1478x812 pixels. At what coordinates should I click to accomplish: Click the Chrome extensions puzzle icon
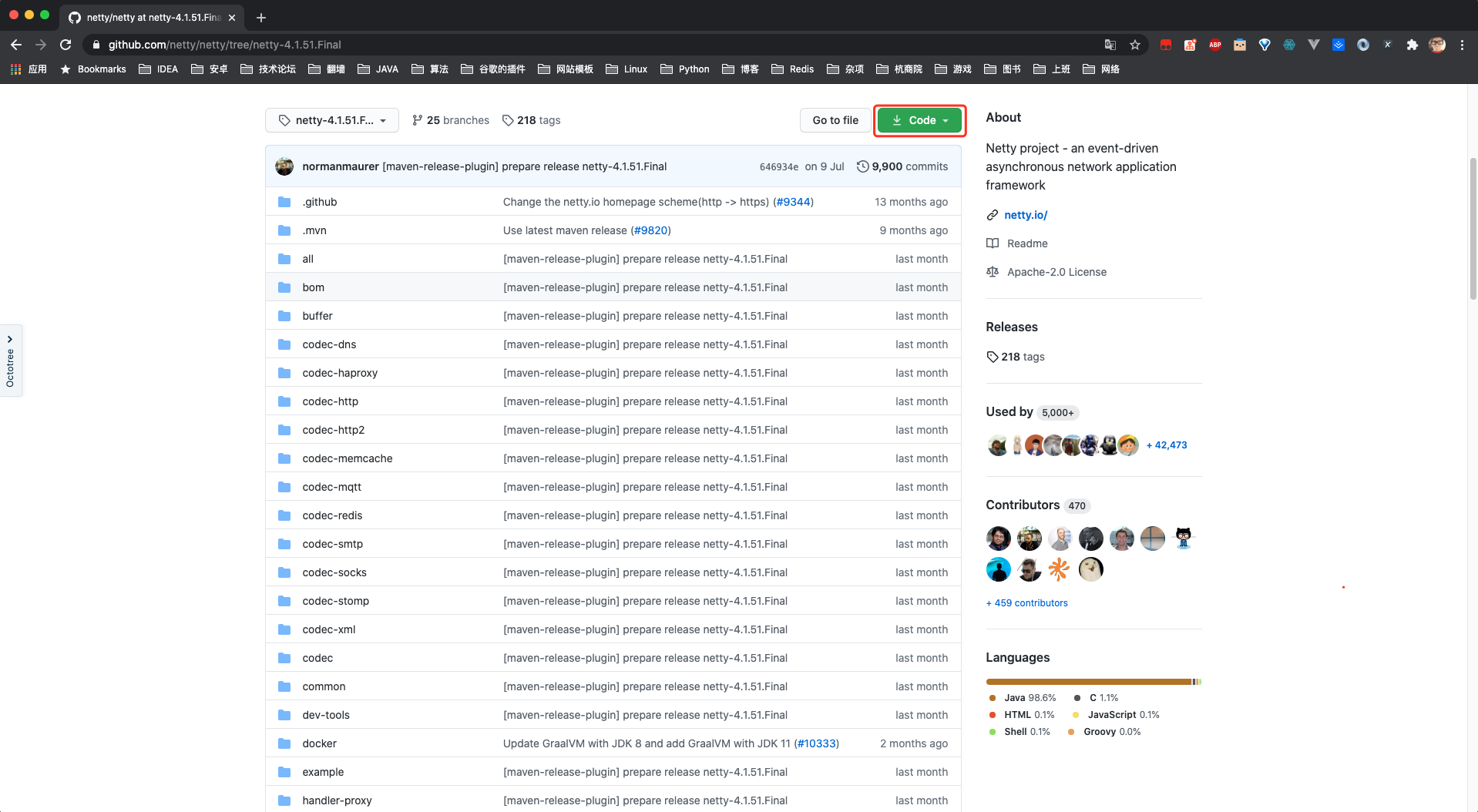click(1412, 45)
